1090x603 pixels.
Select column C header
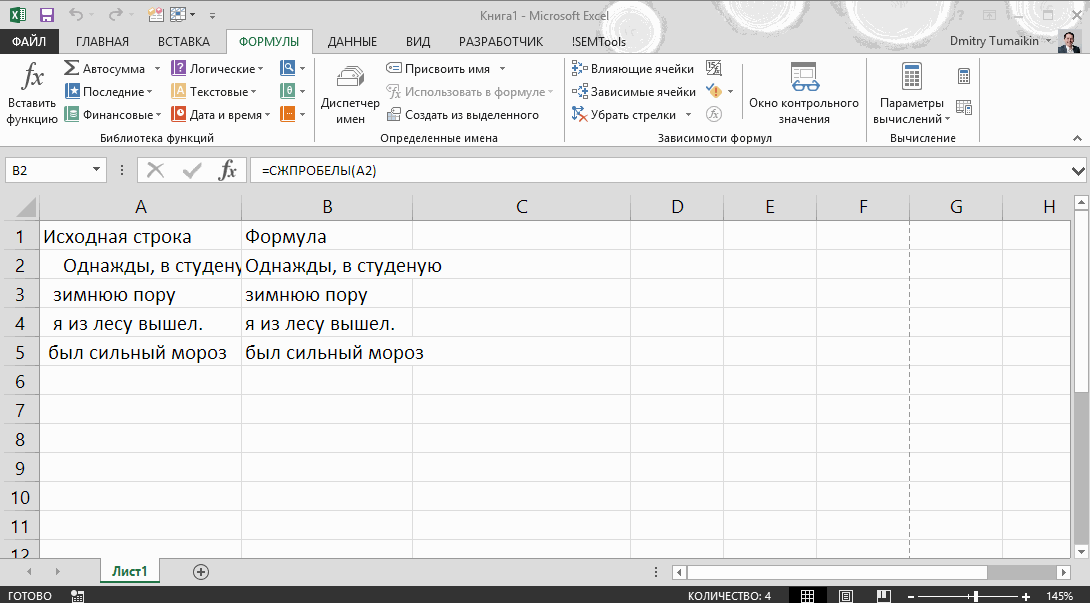click(521, 207)
